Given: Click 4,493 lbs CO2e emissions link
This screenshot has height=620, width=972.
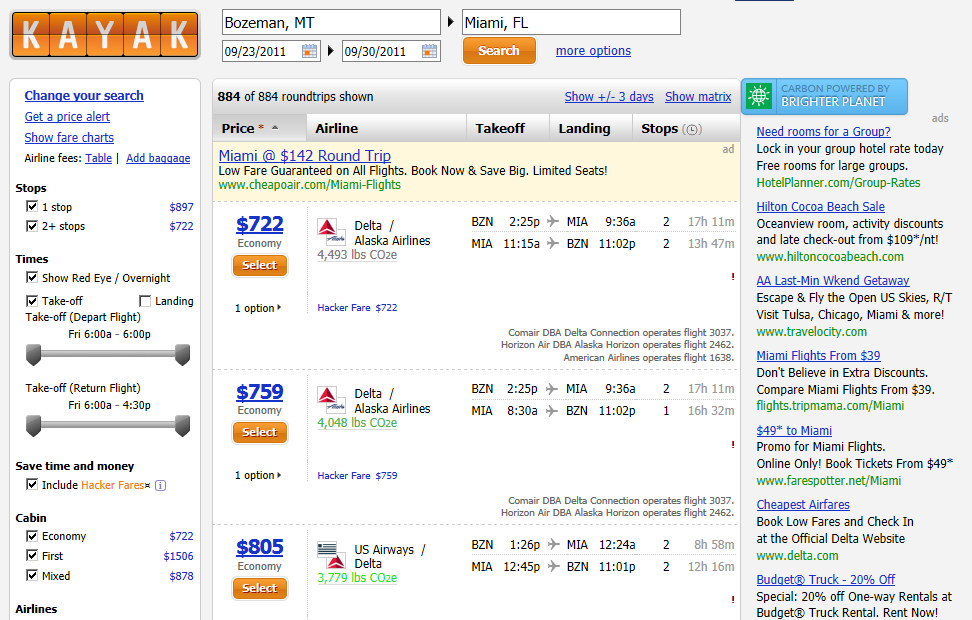Looking at the screenshot, I should (x=357, y=255).
